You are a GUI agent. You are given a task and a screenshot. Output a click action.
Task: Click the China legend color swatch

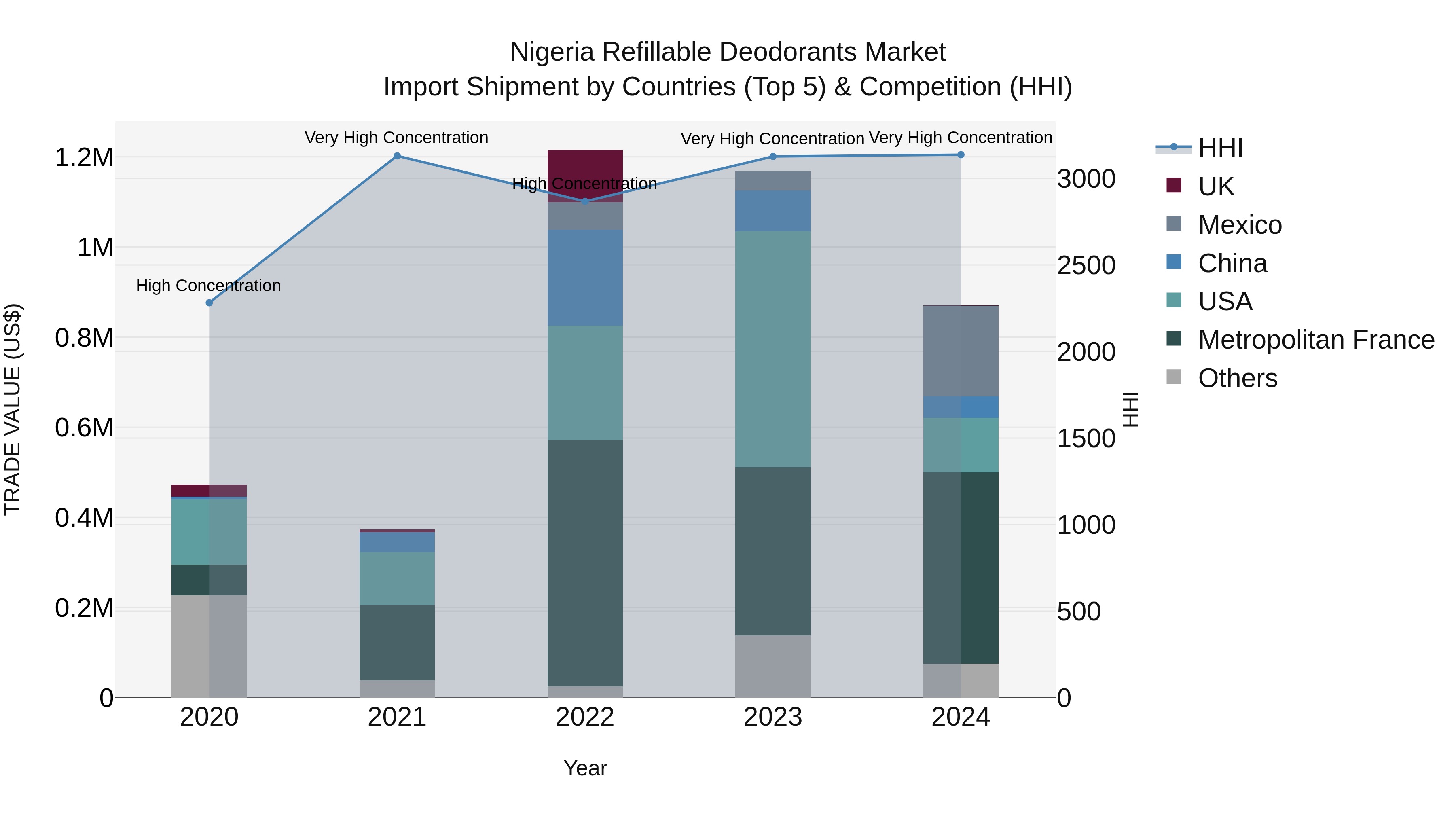tap(1174, 262)
